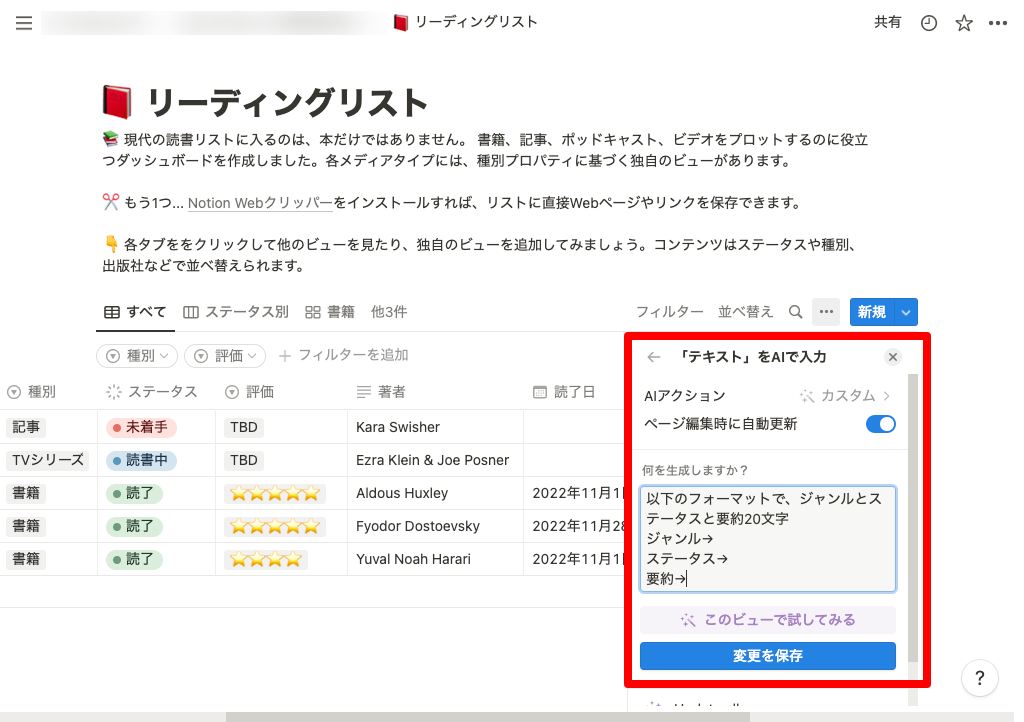Open database view options ellipsis

[826, 312]
